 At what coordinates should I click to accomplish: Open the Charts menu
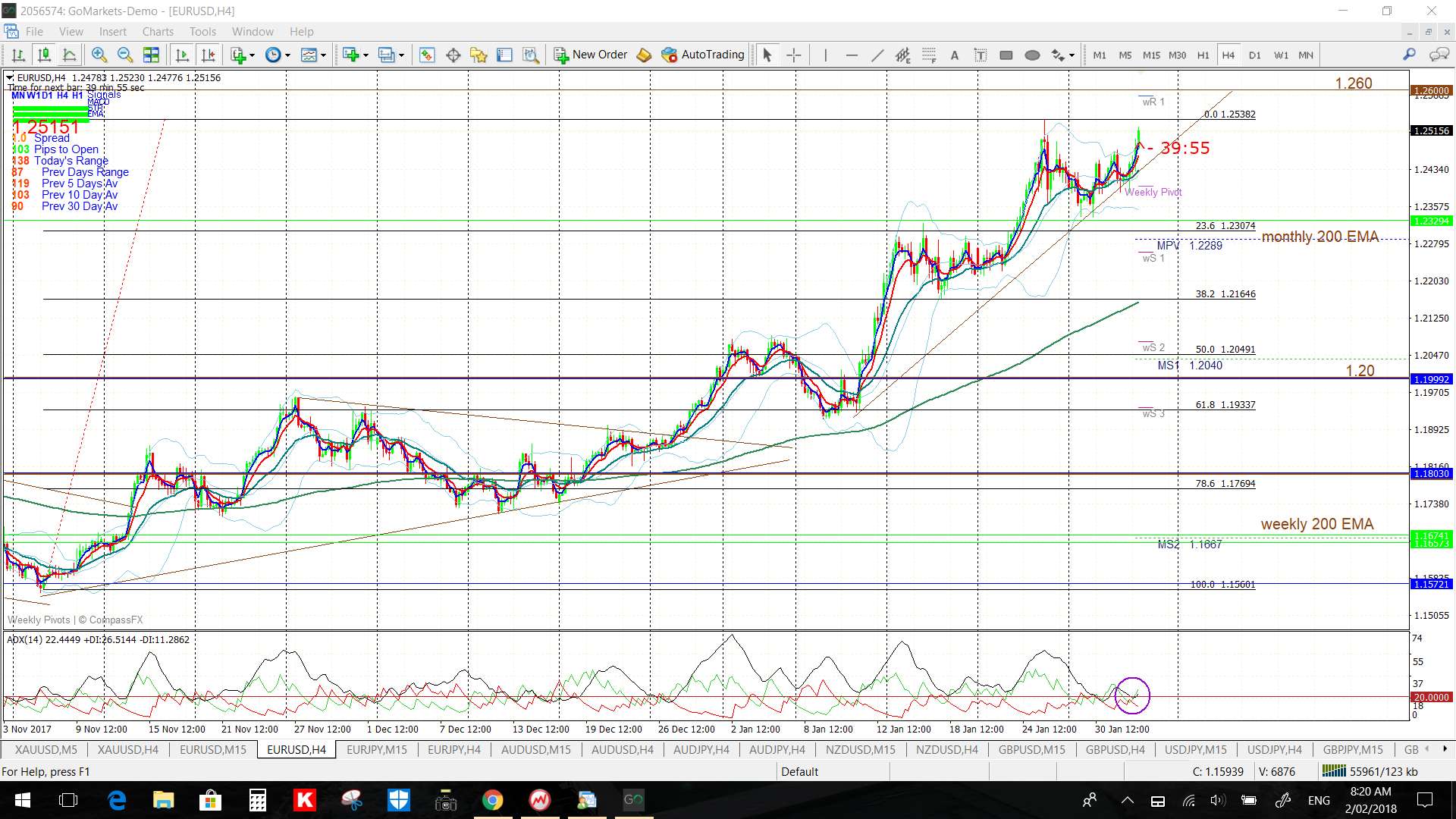click(158, 32)
